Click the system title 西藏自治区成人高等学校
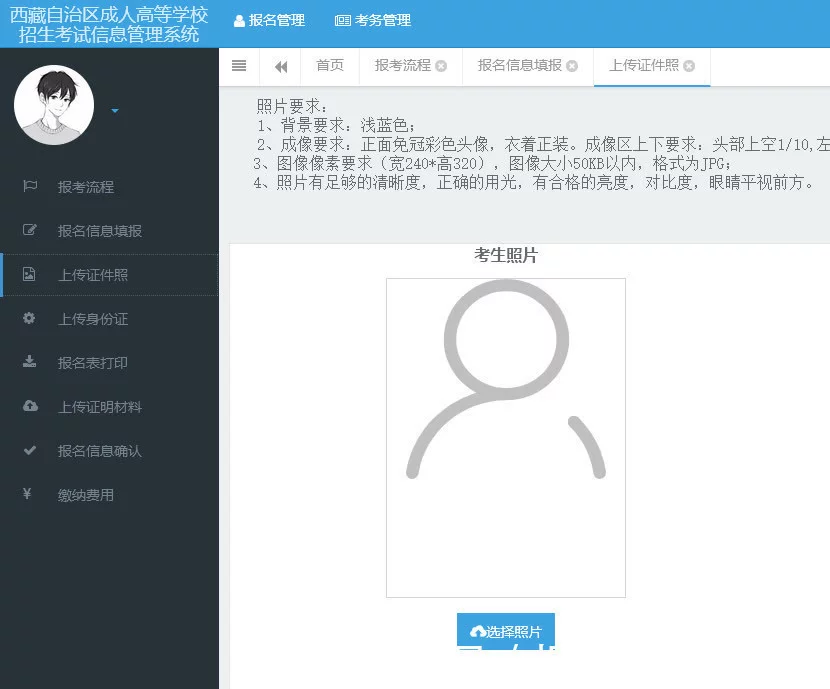Screen dimensions: 830x689 109,14
